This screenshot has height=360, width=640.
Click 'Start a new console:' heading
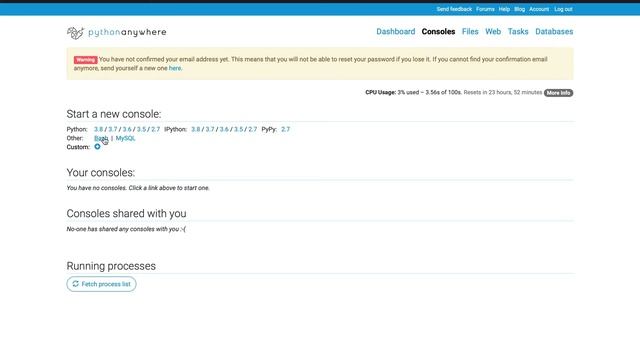114,114
